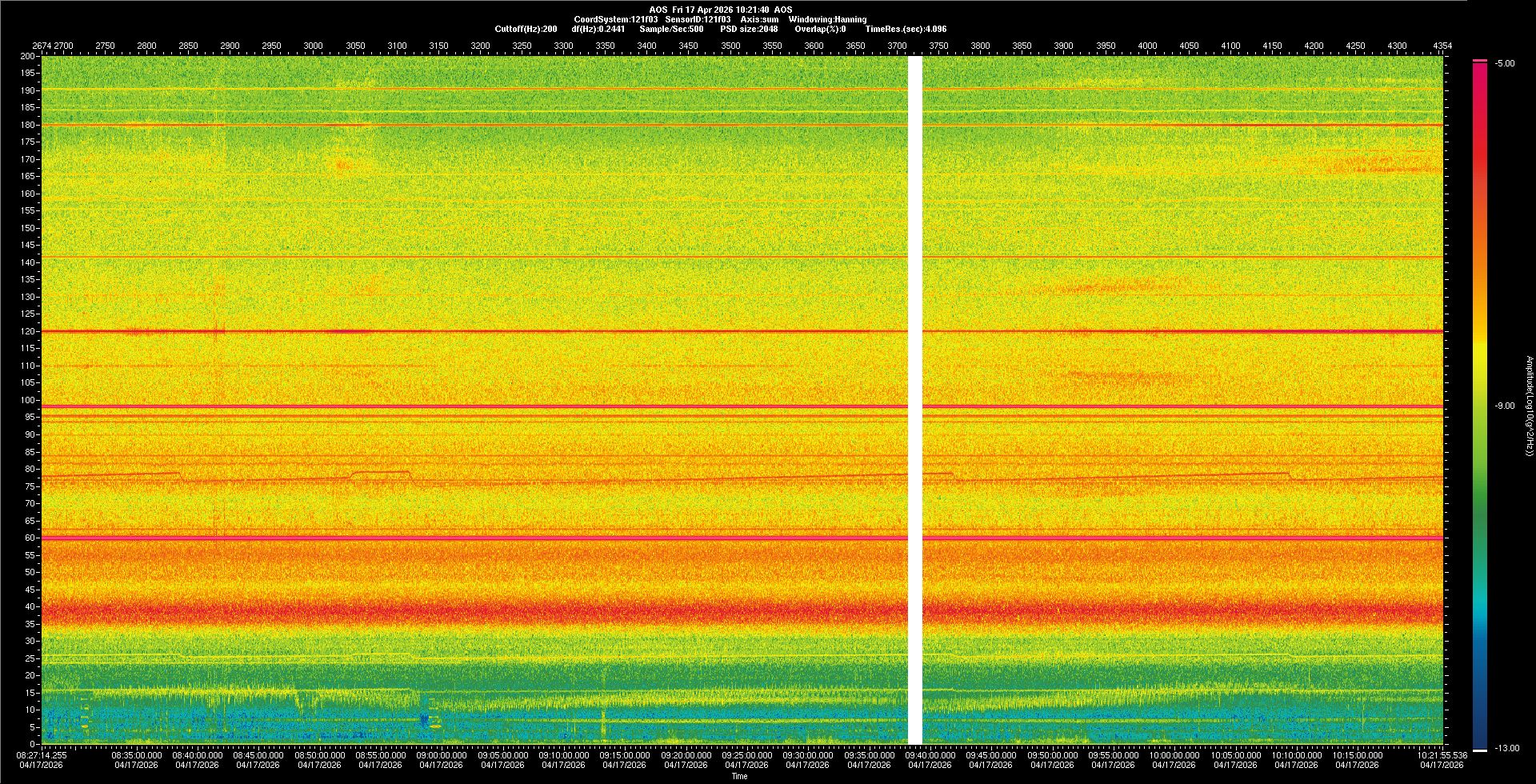Select the 120 Hz horizontal spectral line

click(x=480, y=331)
